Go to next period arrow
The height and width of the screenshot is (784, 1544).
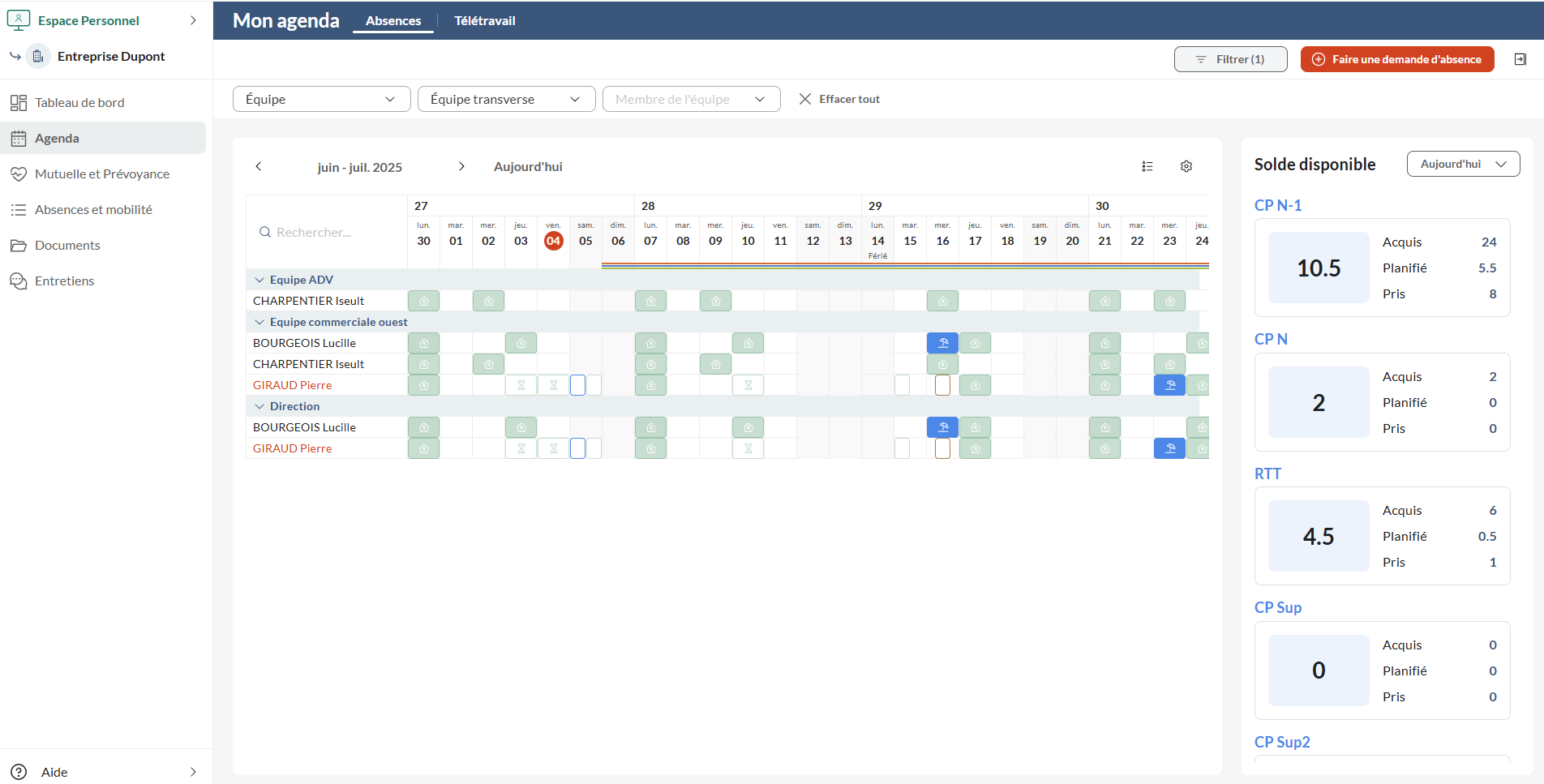coord(461,166)
